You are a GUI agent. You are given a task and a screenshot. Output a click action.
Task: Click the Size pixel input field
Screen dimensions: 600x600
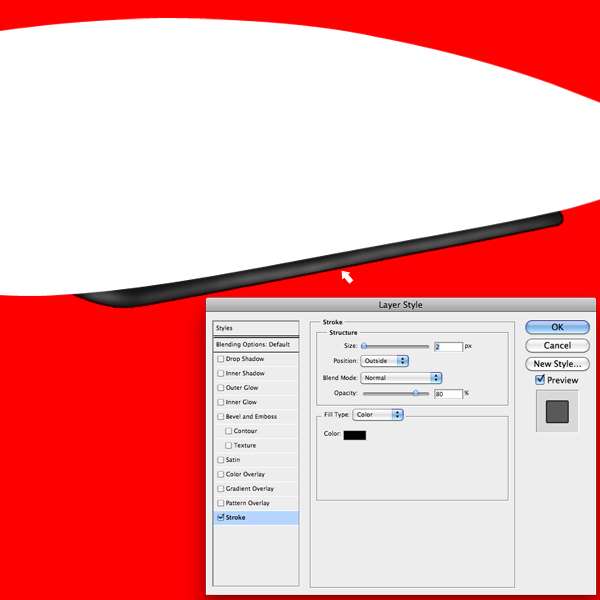click(448, 346)
